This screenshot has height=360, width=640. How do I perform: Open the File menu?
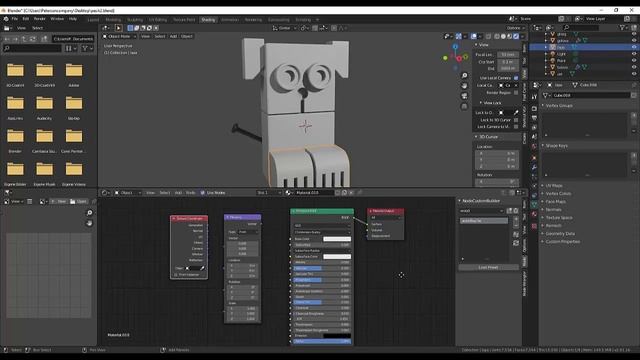coord(15,19)
